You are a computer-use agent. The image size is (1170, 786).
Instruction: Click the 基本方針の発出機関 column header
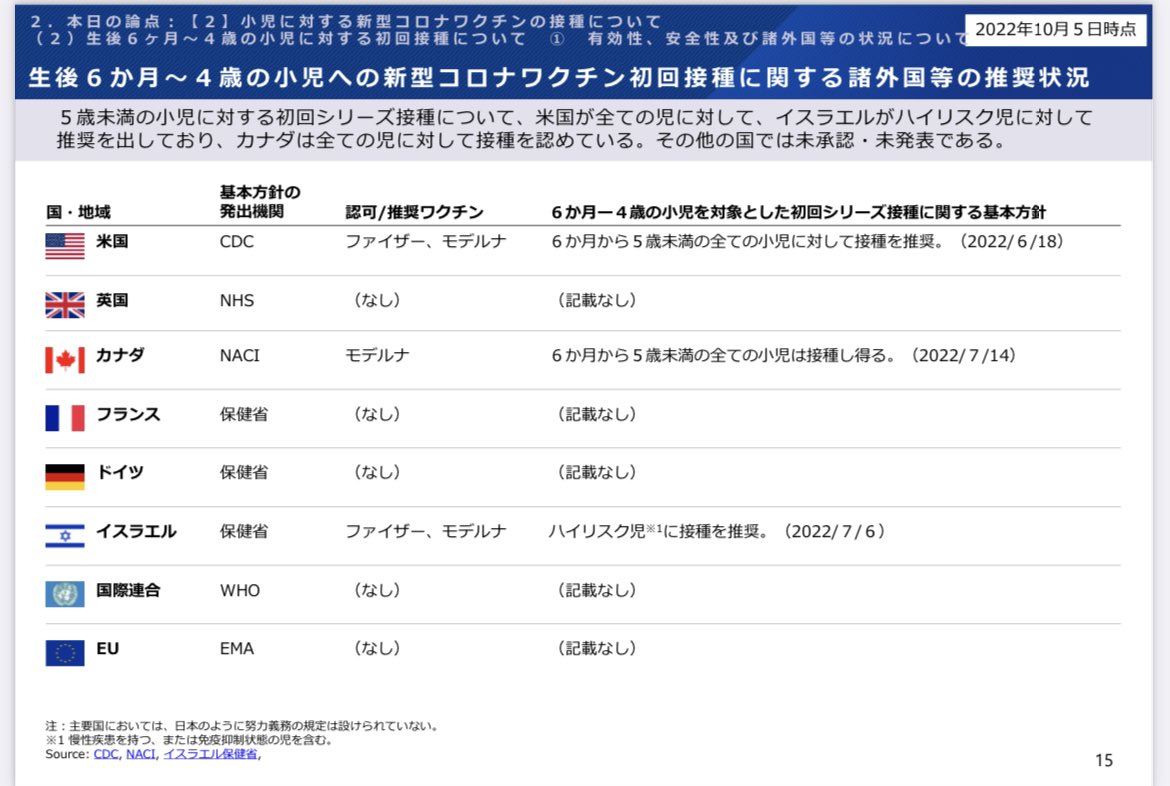click(x=260, y=202)
